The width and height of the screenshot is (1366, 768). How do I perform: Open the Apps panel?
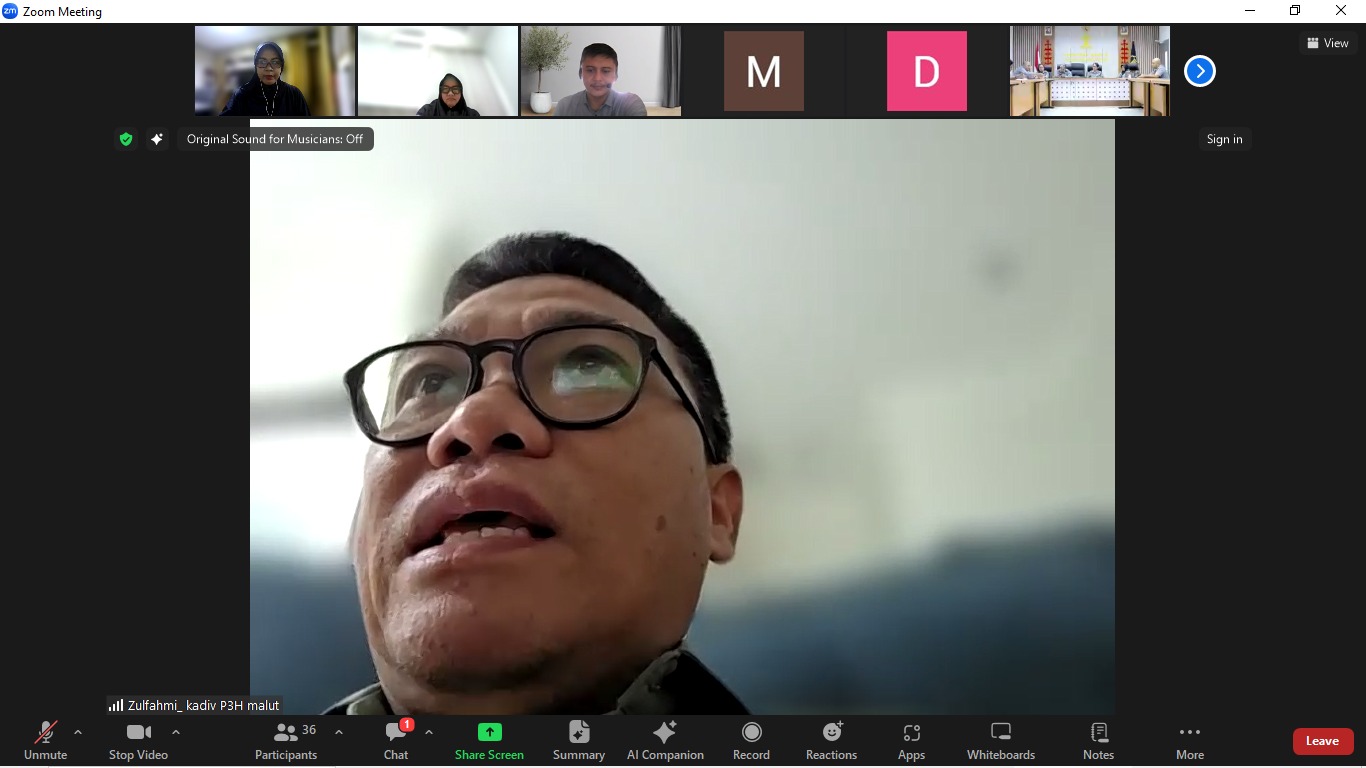(x=911, y=741)
